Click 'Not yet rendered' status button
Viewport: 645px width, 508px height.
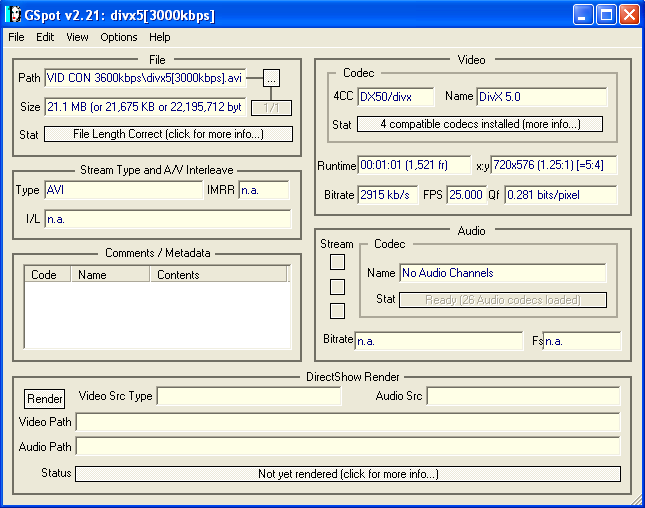click(348, 474)
